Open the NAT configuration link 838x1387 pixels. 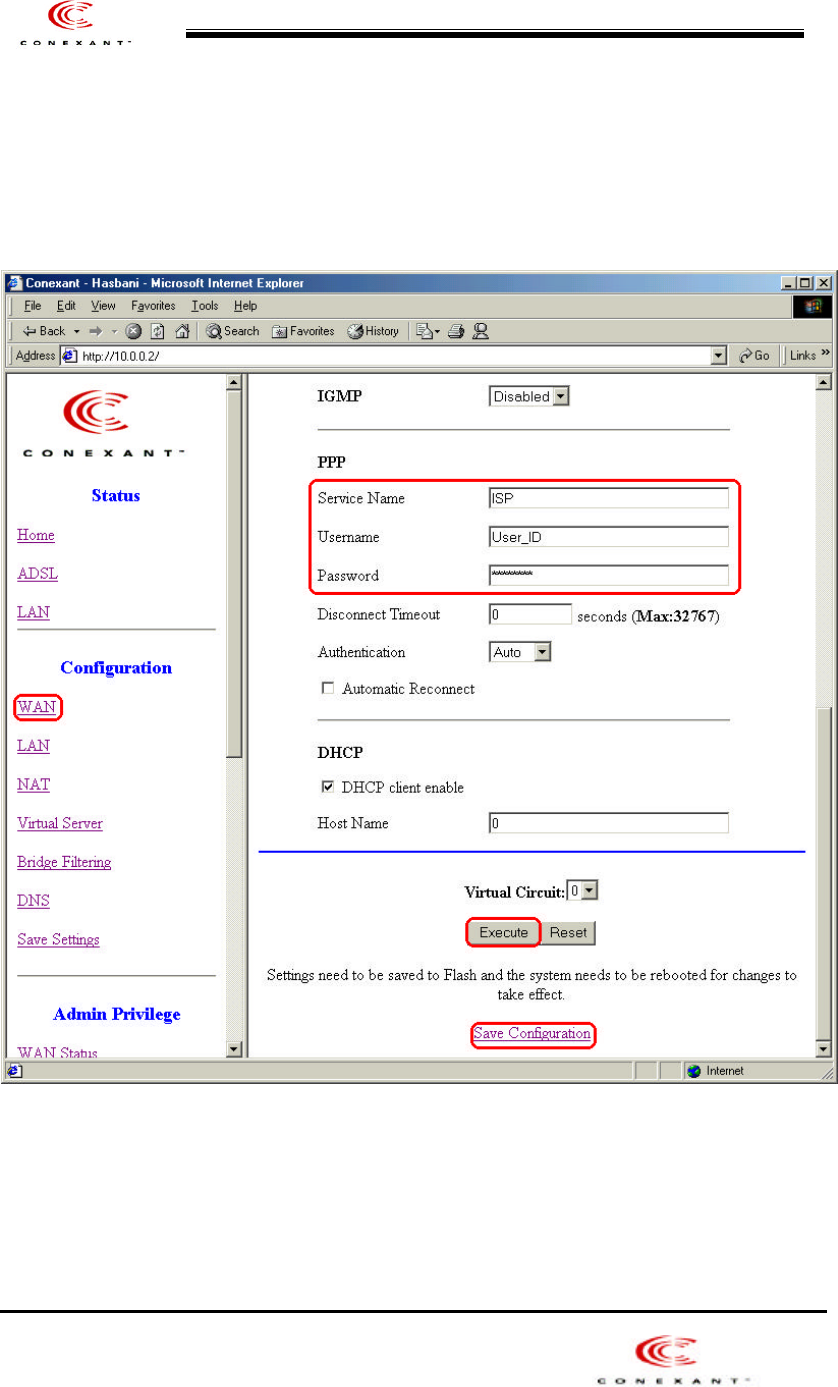point(33,785)
